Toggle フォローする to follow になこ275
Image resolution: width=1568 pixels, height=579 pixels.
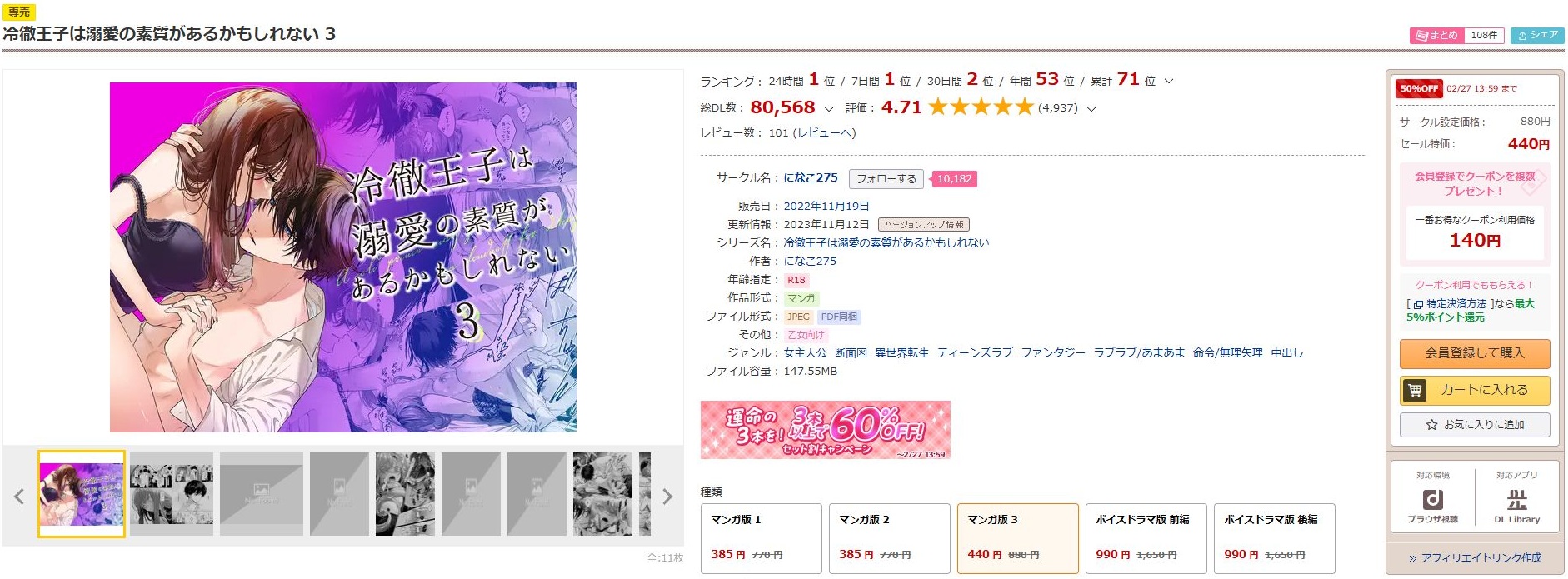coord(885,178)
